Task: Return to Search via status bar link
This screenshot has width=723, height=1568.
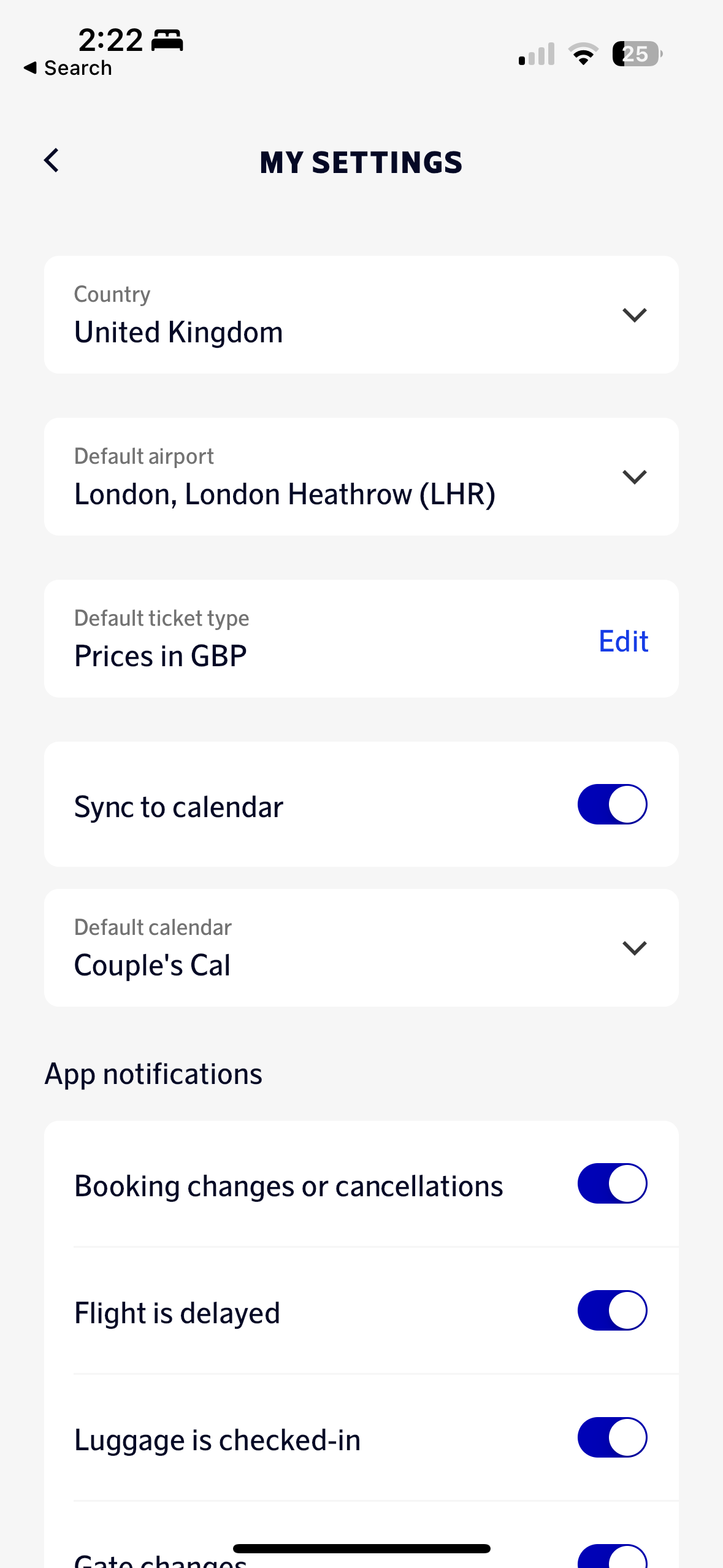Action: (x=68, y=68)
